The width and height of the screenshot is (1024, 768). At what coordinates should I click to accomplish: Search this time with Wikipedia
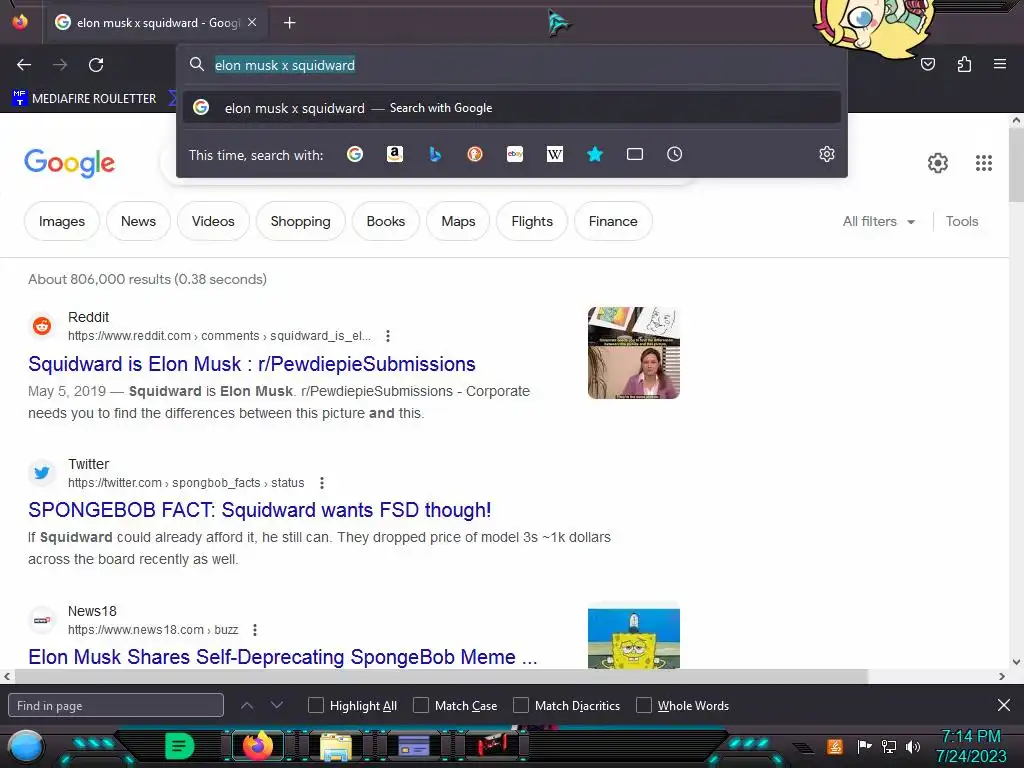click(554, 154)
